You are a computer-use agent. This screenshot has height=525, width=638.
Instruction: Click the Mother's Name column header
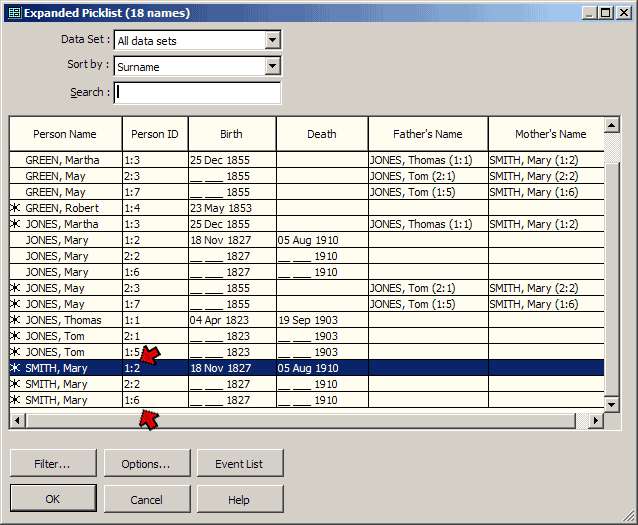point(546,134)
